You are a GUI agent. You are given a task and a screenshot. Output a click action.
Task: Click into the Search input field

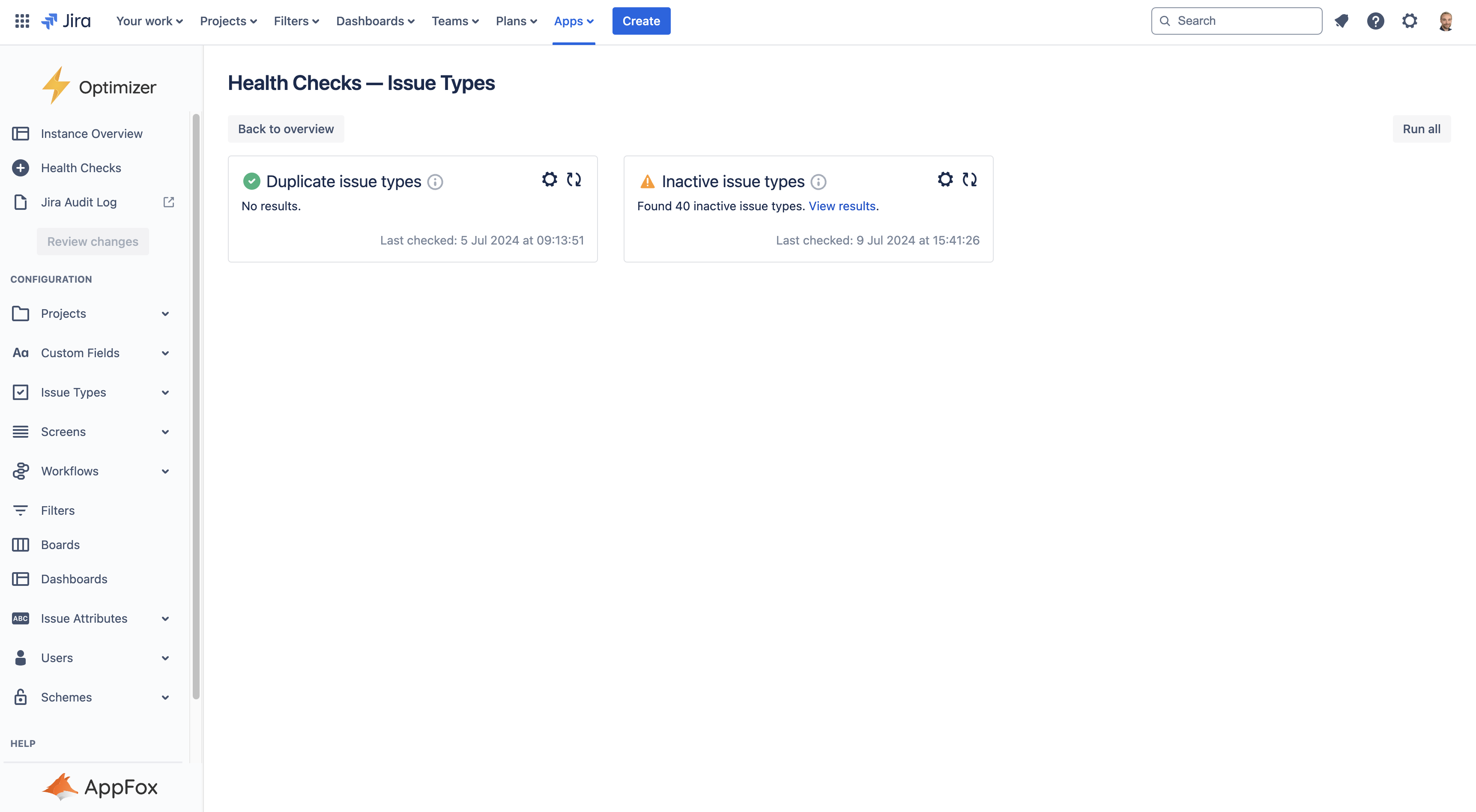(1243, 21)
